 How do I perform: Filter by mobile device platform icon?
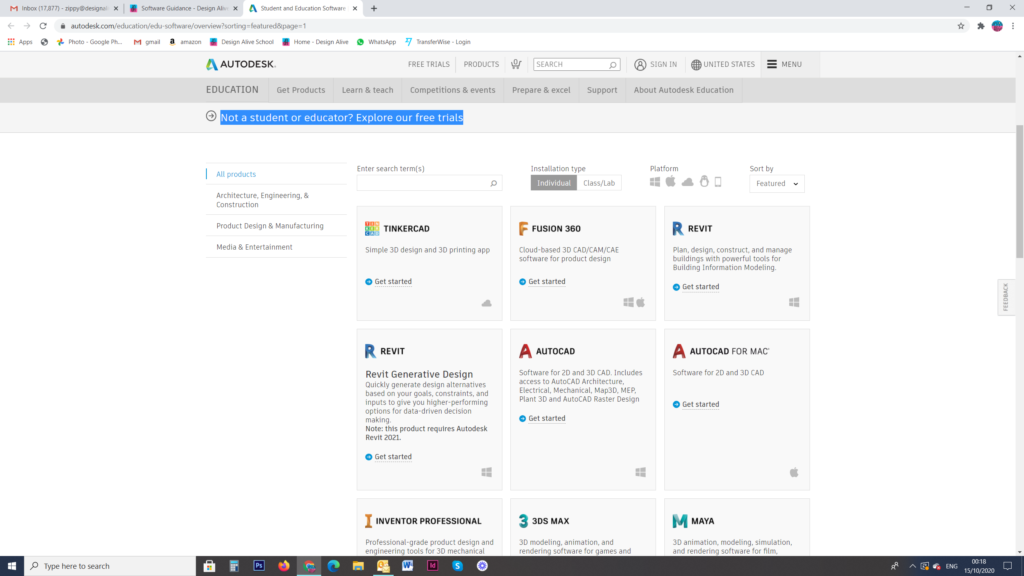coord(718,182)
